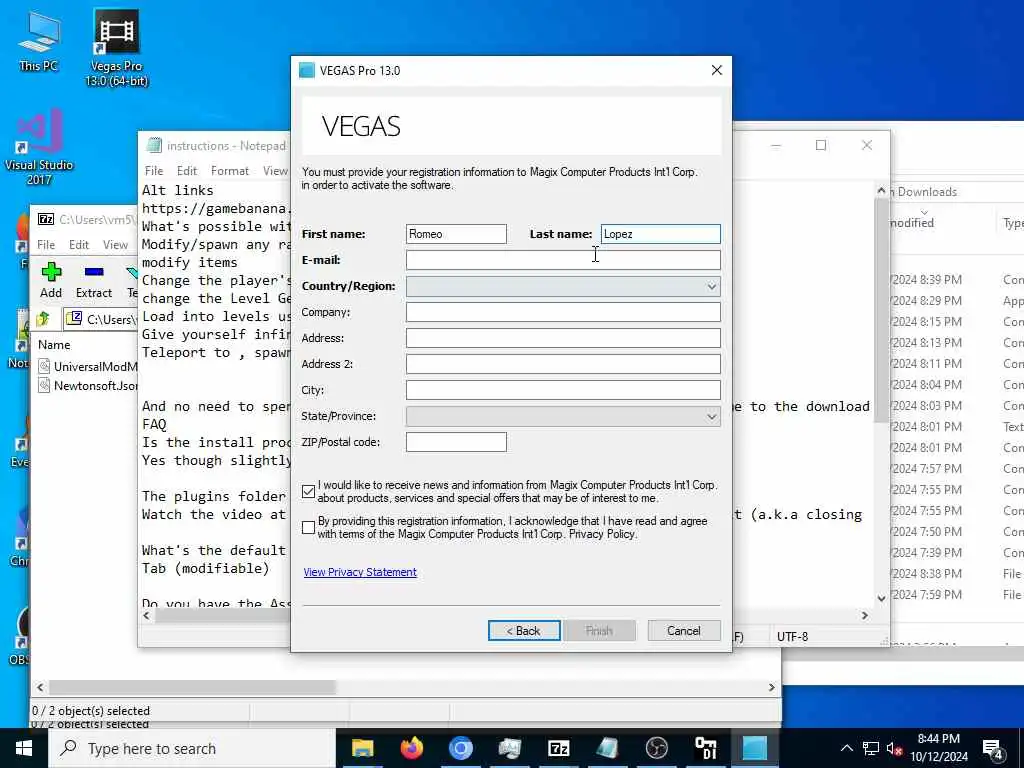
Task: Open 7-Zip File menu
Action: 46,244
